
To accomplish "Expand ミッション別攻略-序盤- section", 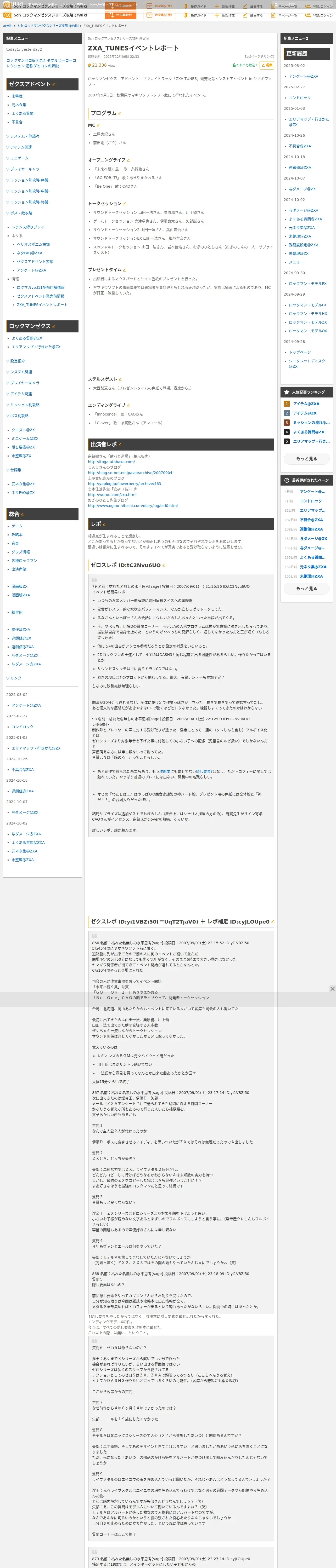I will [x=28, y=180].
